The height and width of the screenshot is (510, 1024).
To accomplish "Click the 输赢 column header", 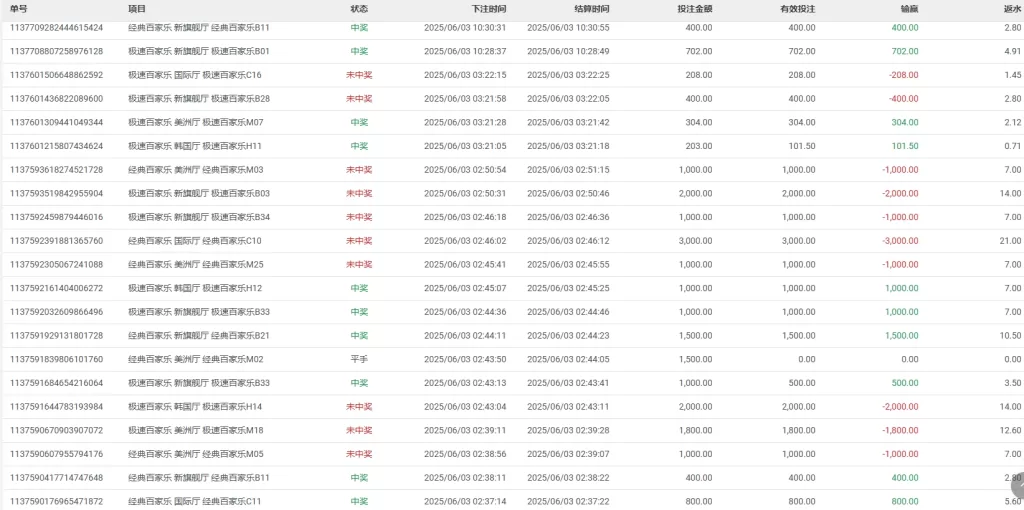I will (x=910, y=9).
